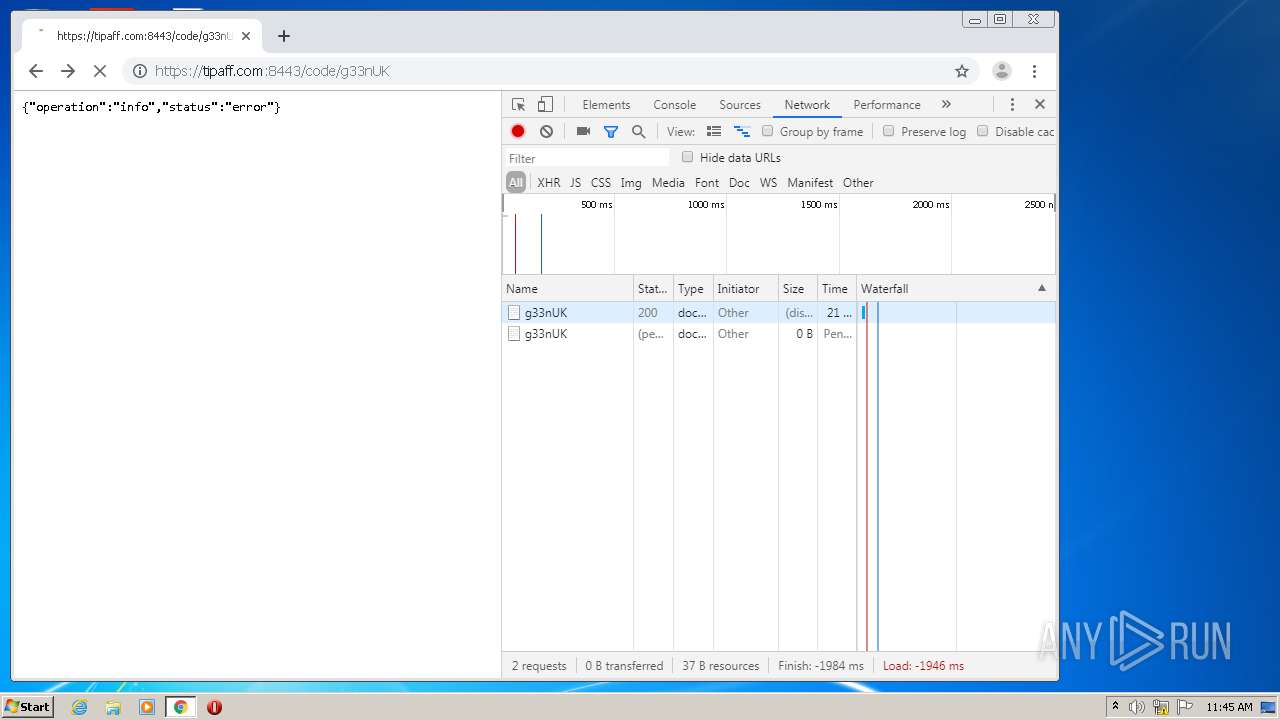
Task: Filter requests by CSS
Action: pyautogui.click(x=601, y=182)
